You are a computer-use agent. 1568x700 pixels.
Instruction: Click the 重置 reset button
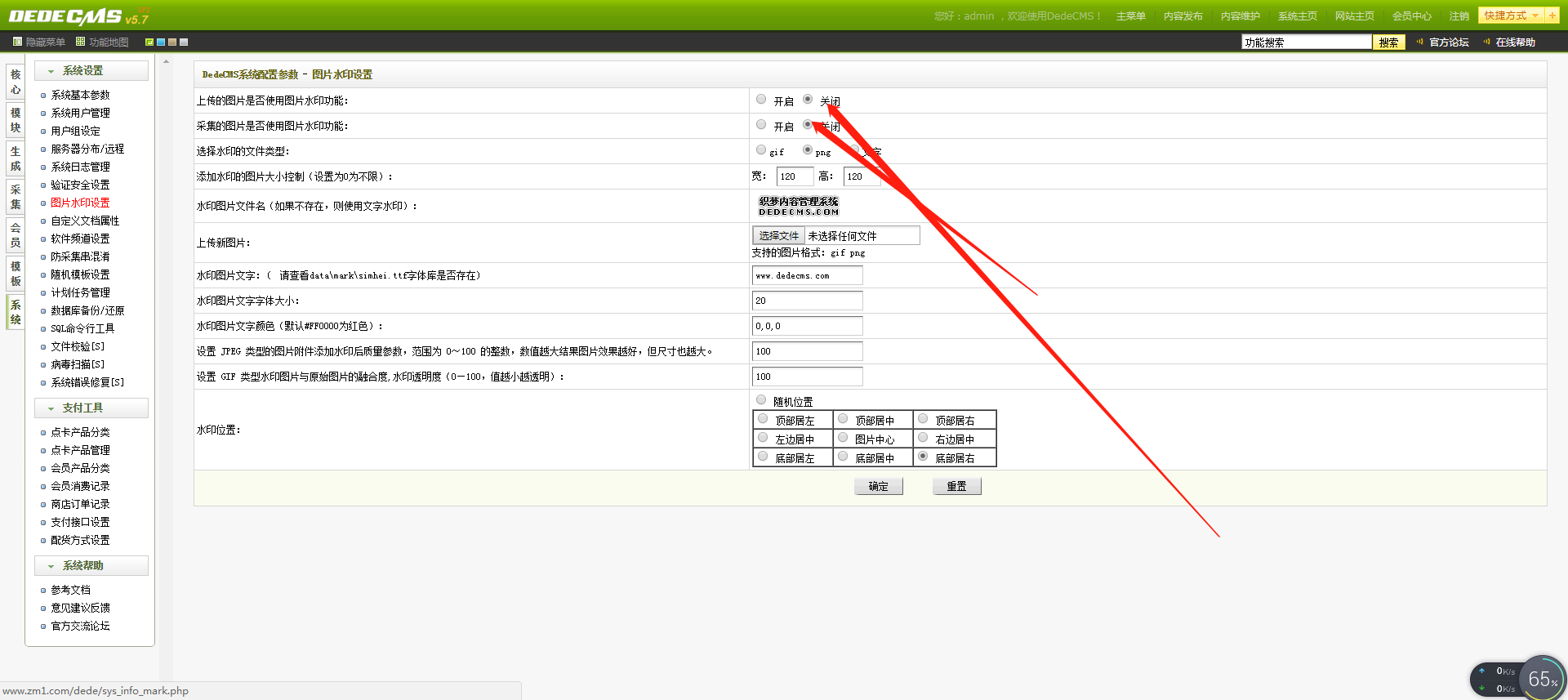pyautogui.click(x=956, y=487)
